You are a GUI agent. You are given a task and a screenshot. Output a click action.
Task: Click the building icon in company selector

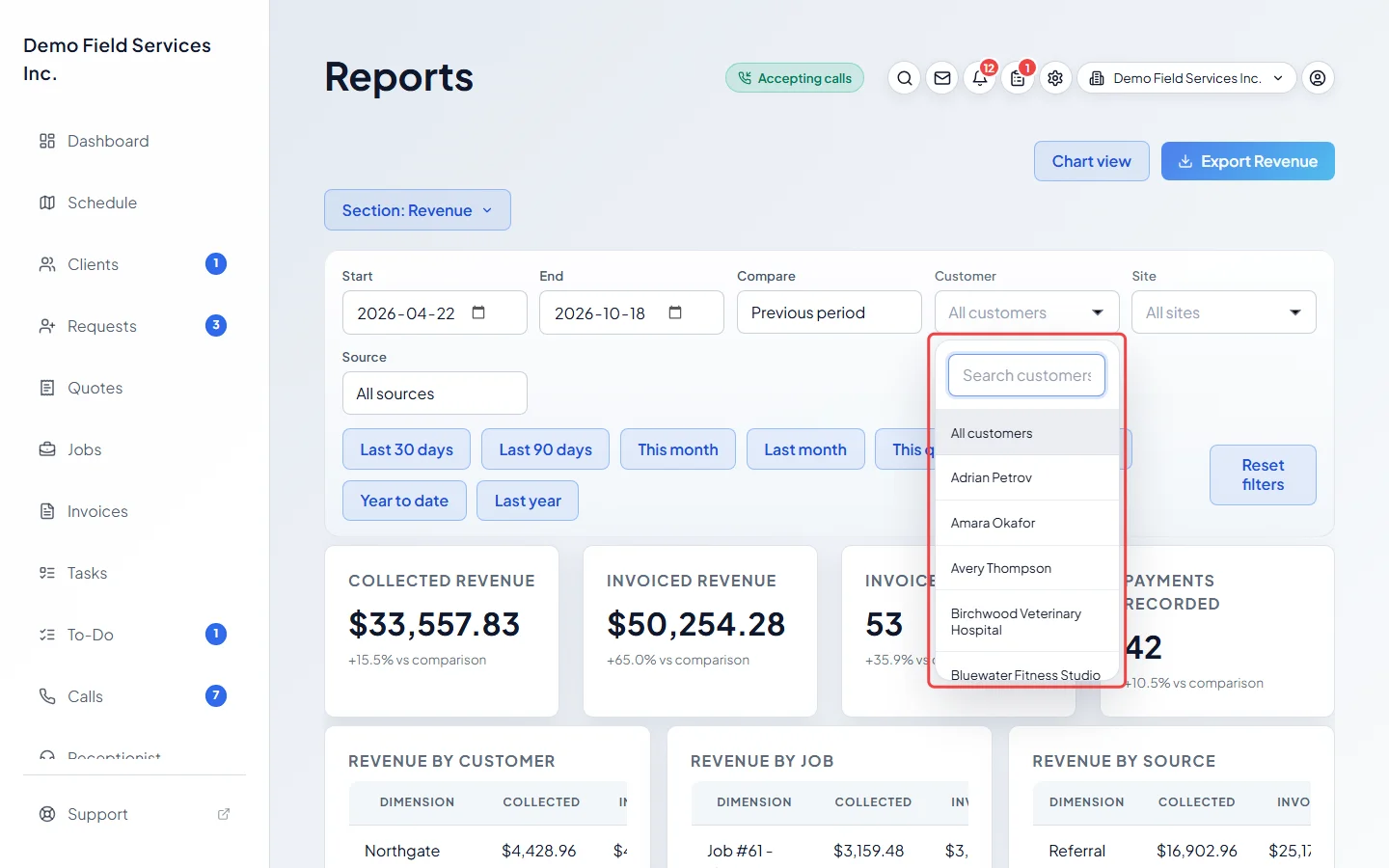coord(1097,78)
